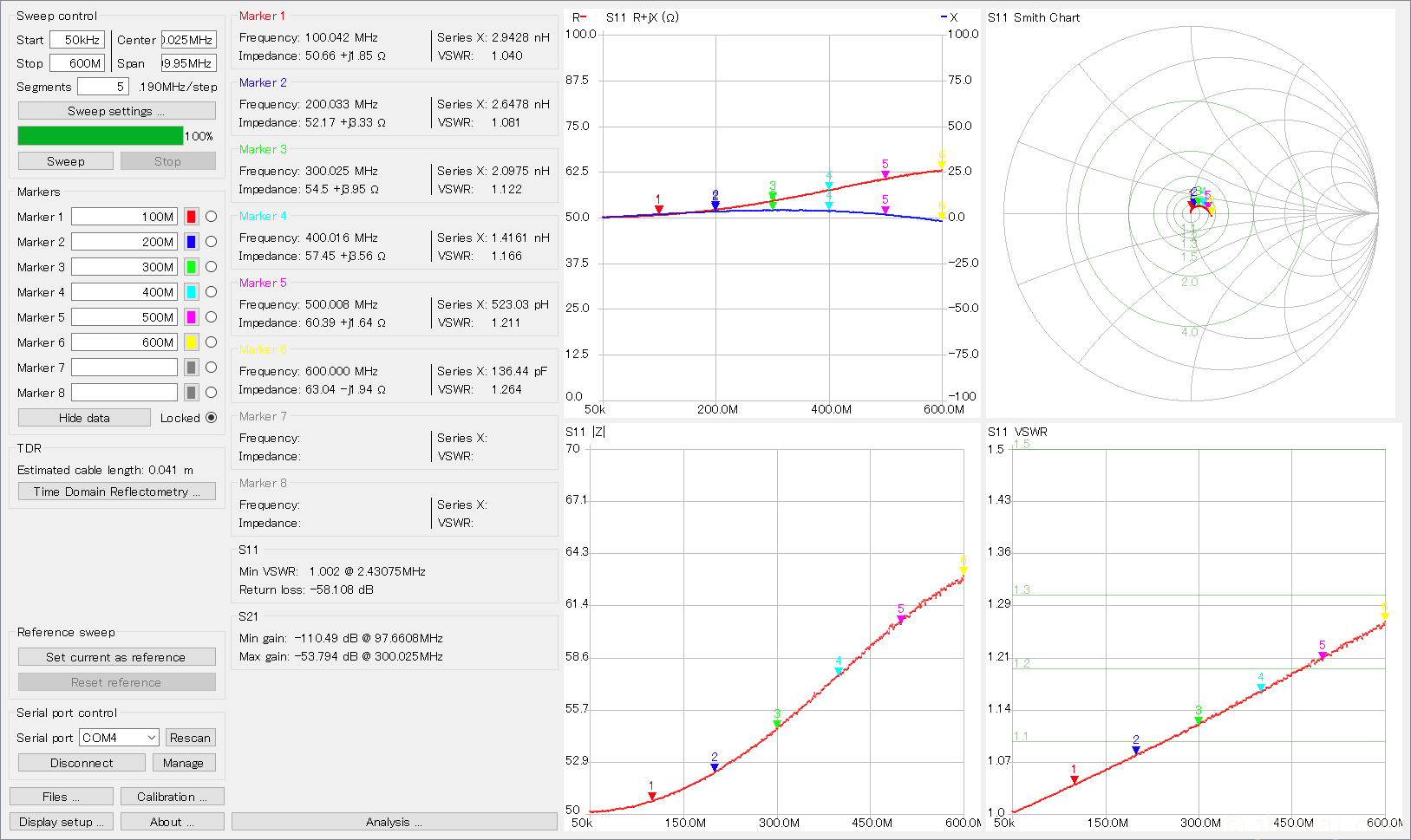This screenshot has height=840, width=1411.
Task: Click the Marker 8 gray color swatch
Action: pos(192,393)
